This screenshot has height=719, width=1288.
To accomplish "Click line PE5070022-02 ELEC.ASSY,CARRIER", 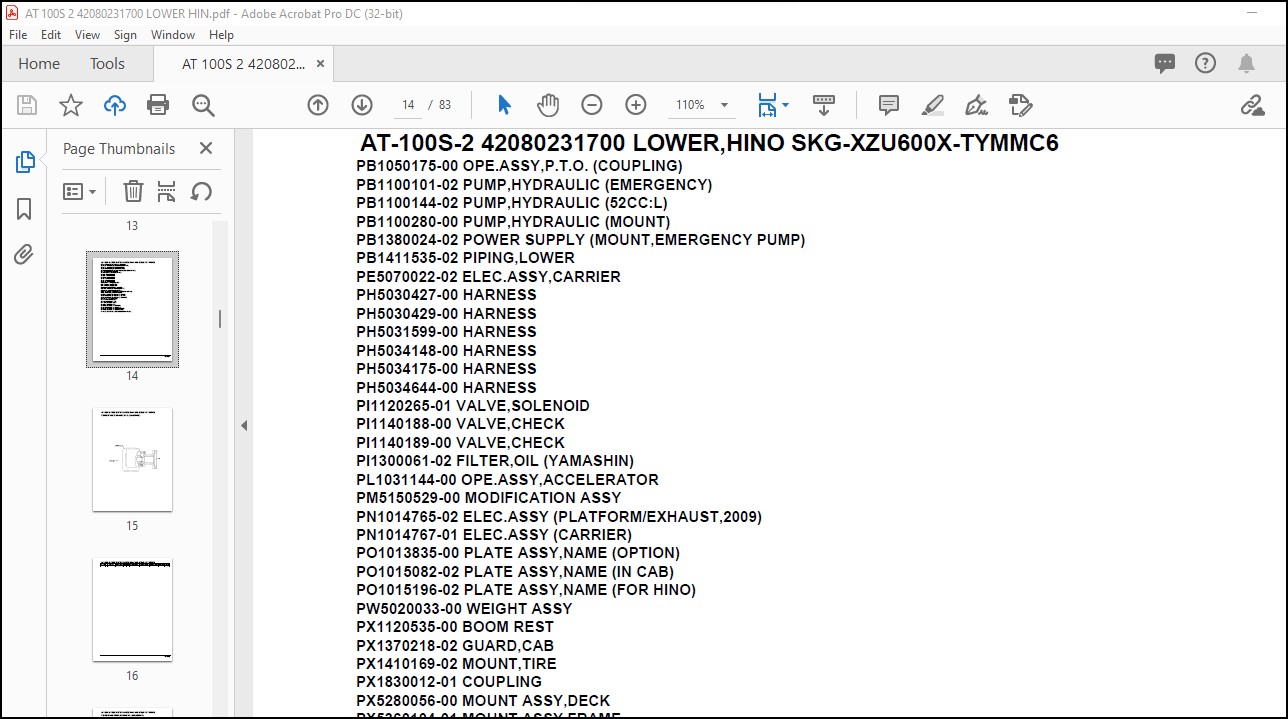I will [x=488, y=277].
